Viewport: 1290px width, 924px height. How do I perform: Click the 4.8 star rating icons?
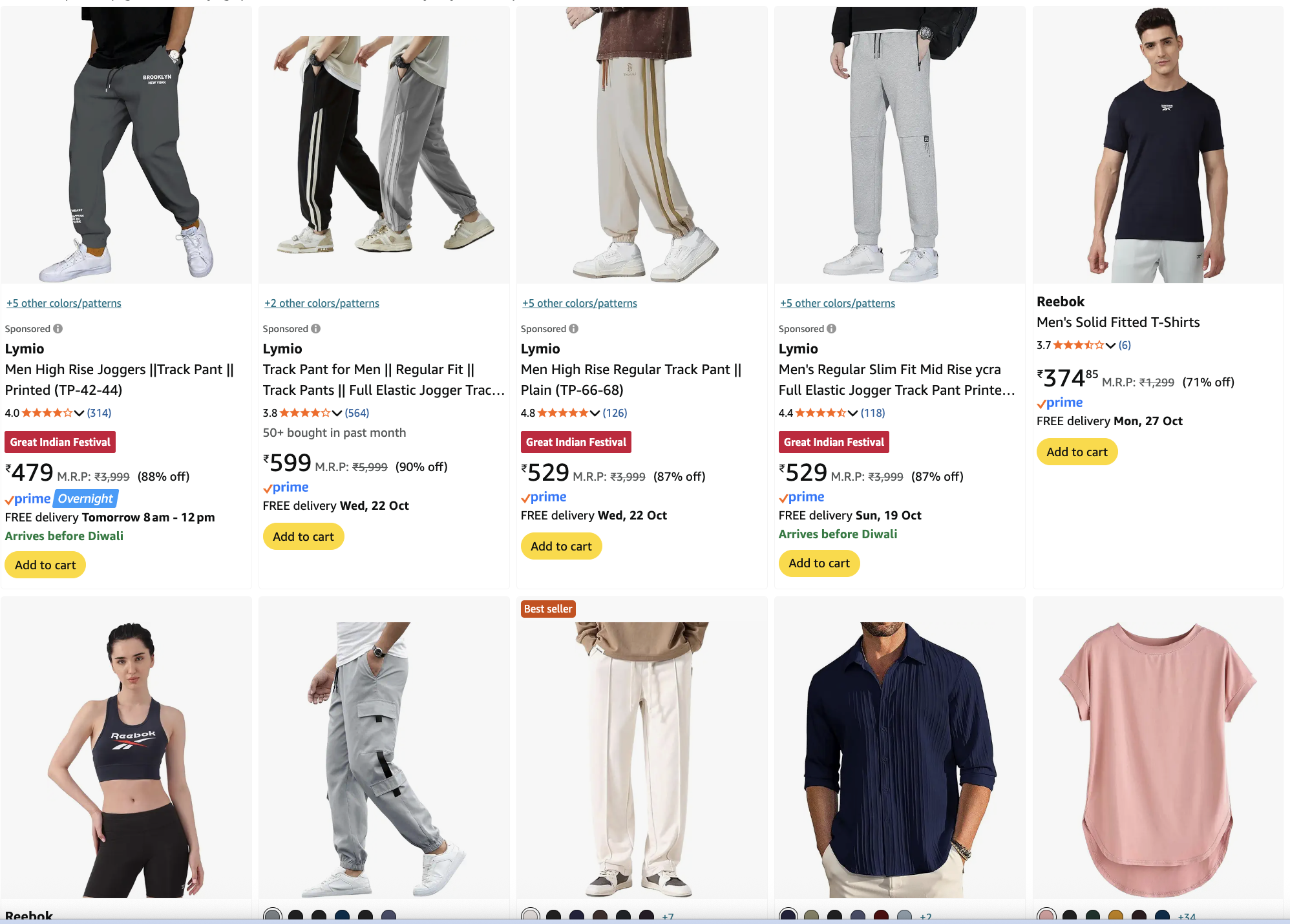[563, 413]
